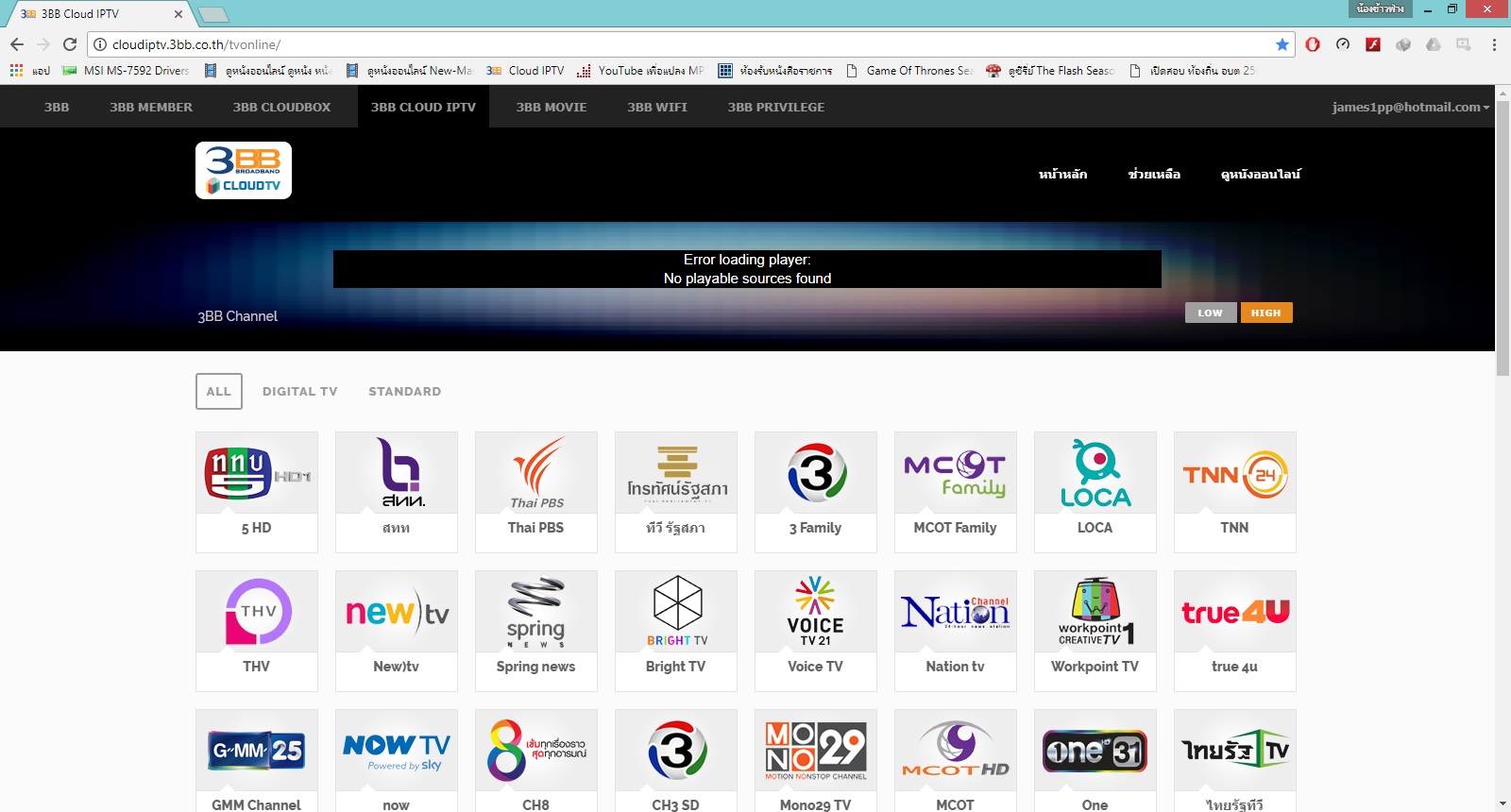Open the 3BB PRIVILEGE menu item
This screenshot has width=1511, height=812.
(776, 107)
